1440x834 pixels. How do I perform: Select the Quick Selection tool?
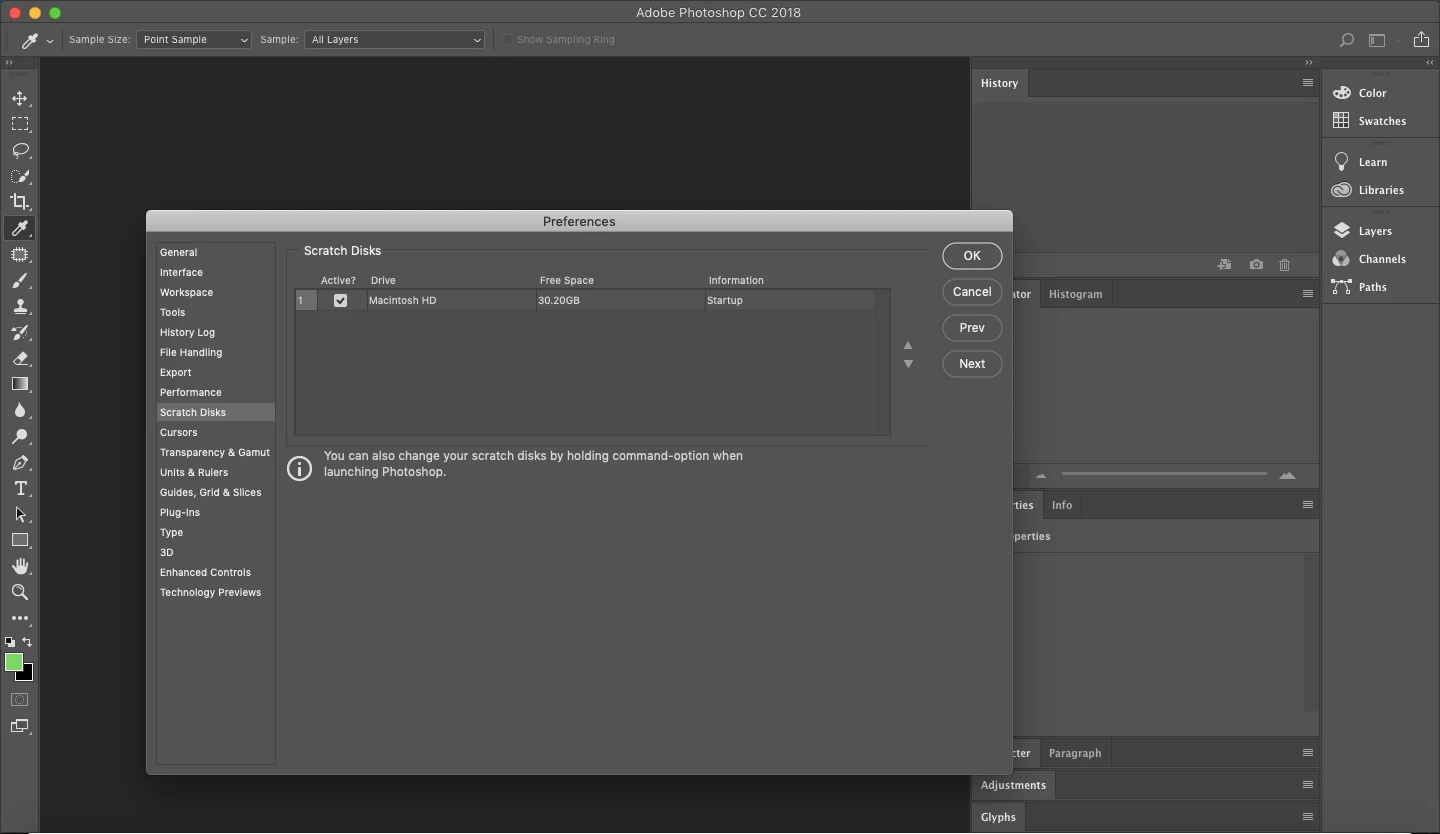coord(20,176)
